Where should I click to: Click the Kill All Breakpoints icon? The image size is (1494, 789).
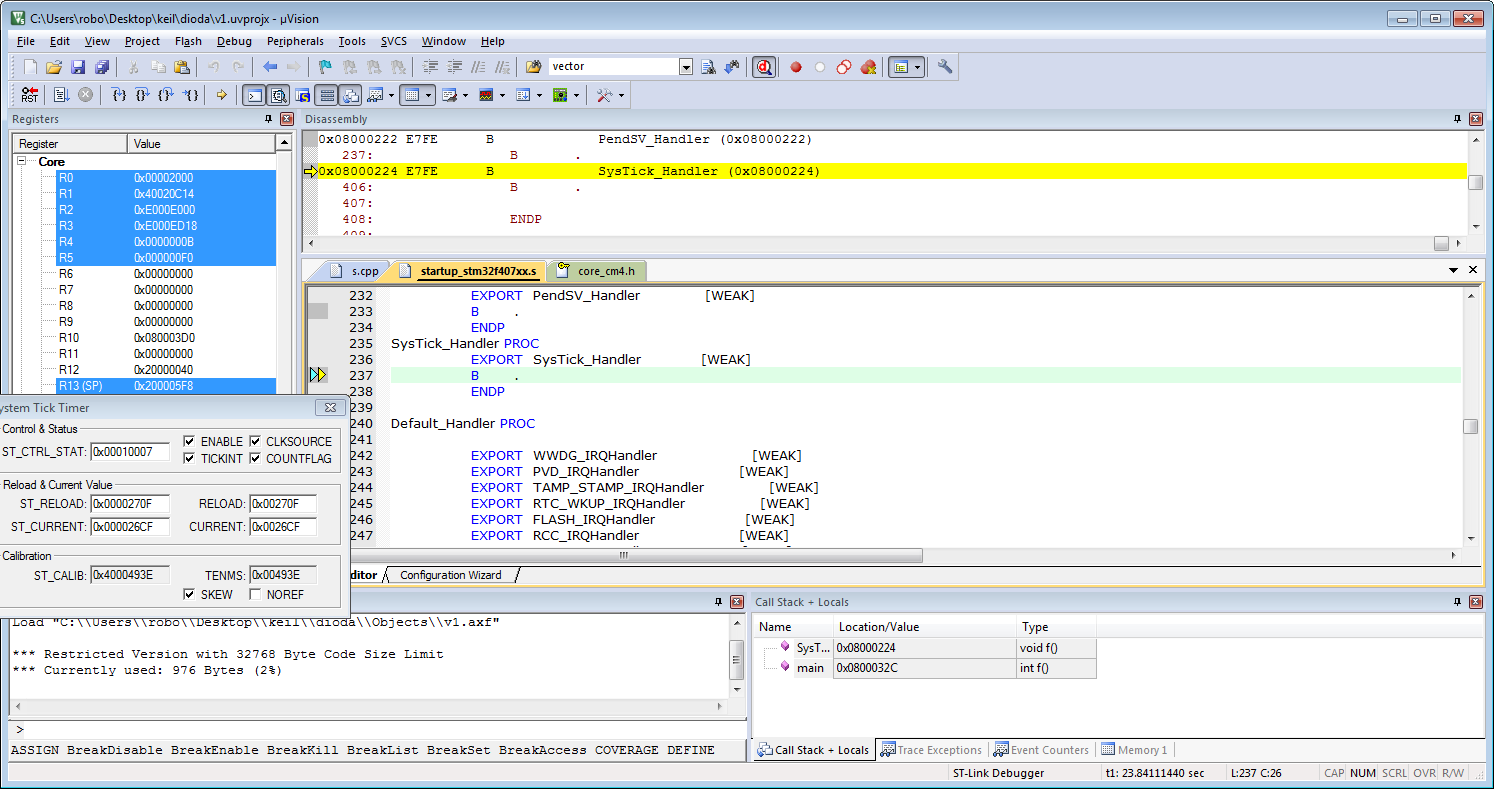pos(868,67)
